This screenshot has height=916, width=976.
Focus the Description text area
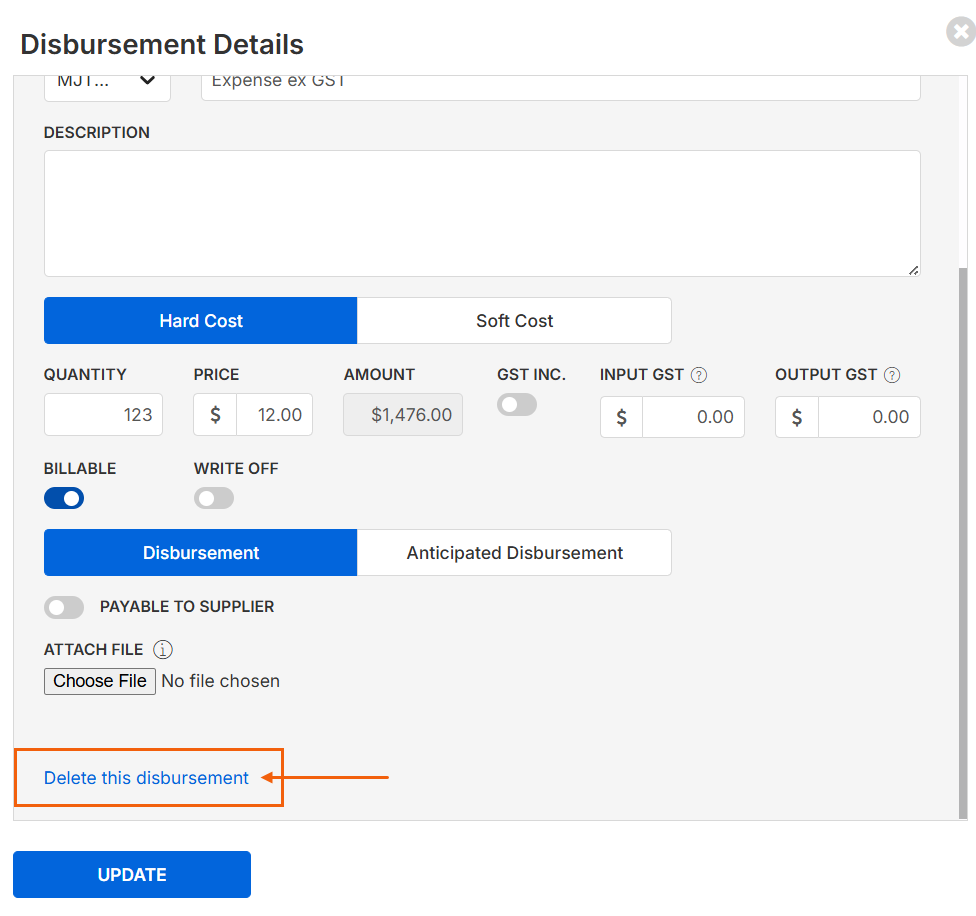pos(482,213)
